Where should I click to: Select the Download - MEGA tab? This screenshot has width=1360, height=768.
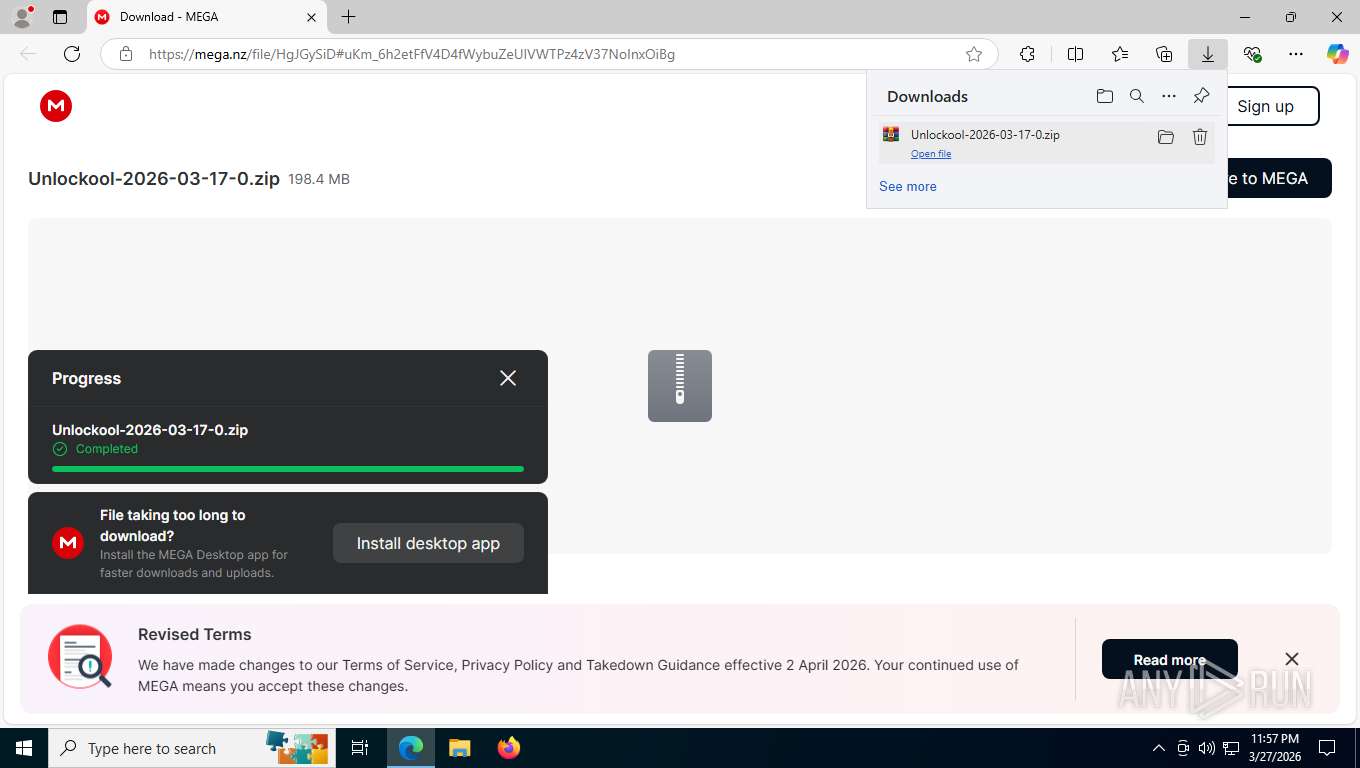point(206,17)
